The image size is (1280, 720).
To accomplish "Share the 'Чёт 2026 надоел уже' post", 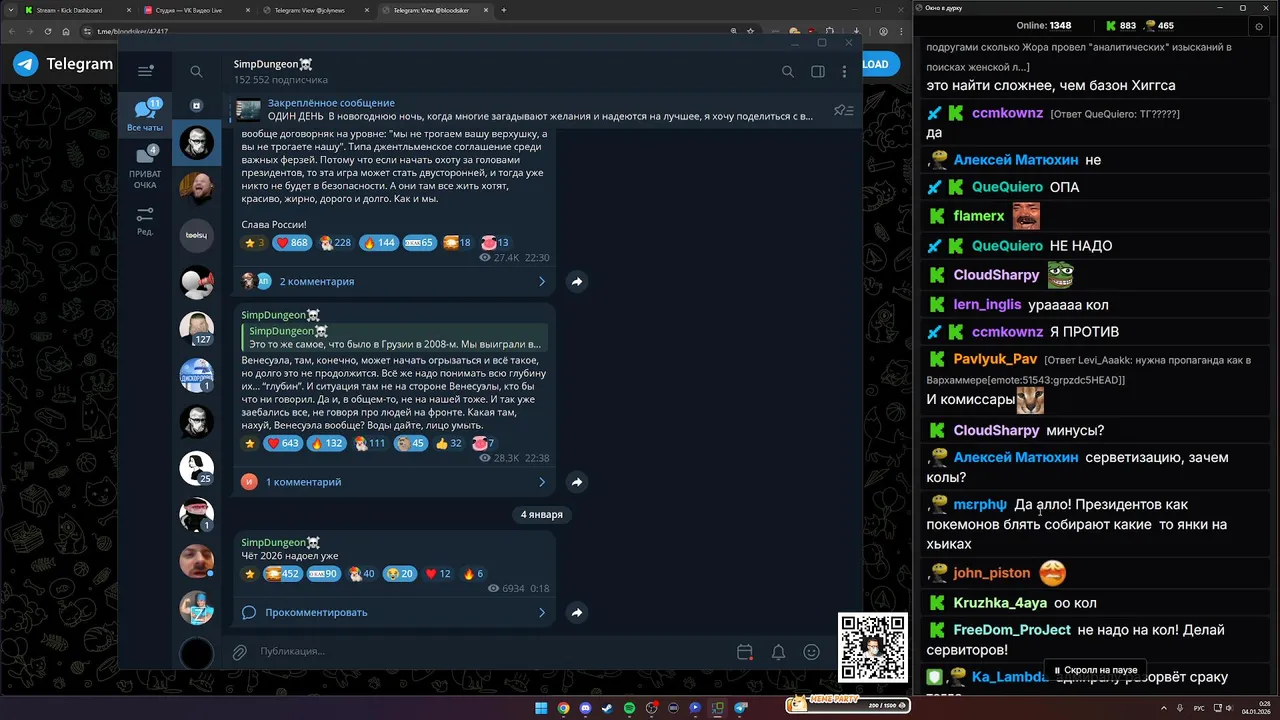I will click(x=577, y=612).
